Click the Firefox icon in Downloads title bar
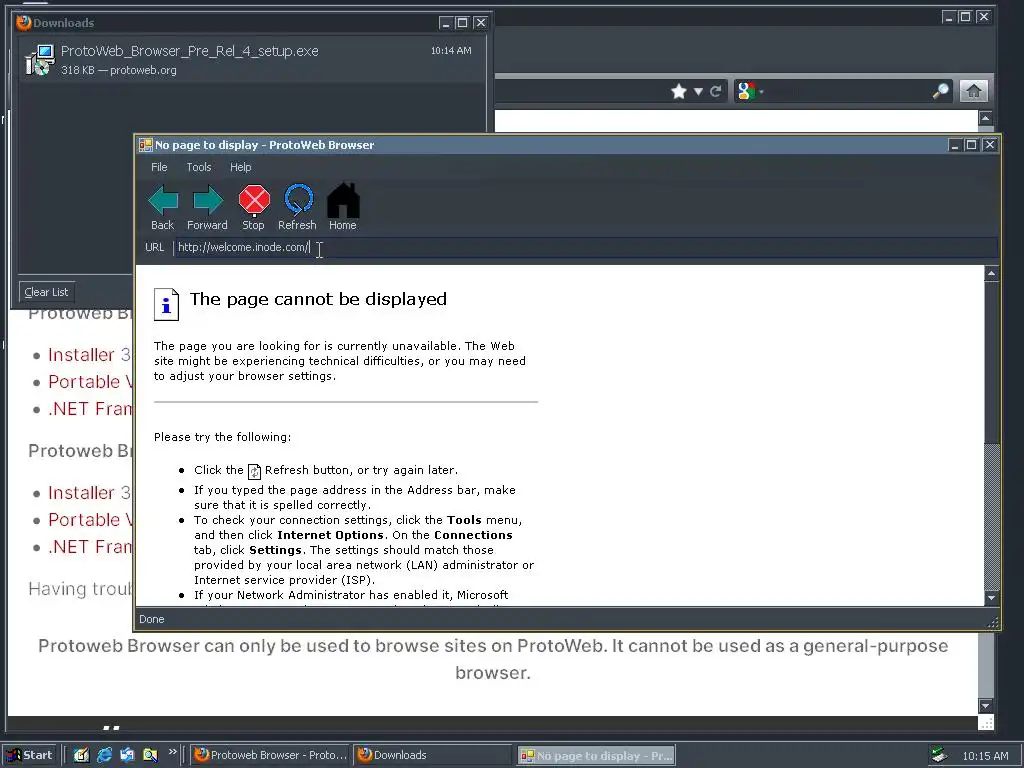The width and height of the screenshot is (1024, 768). (24, 22)
